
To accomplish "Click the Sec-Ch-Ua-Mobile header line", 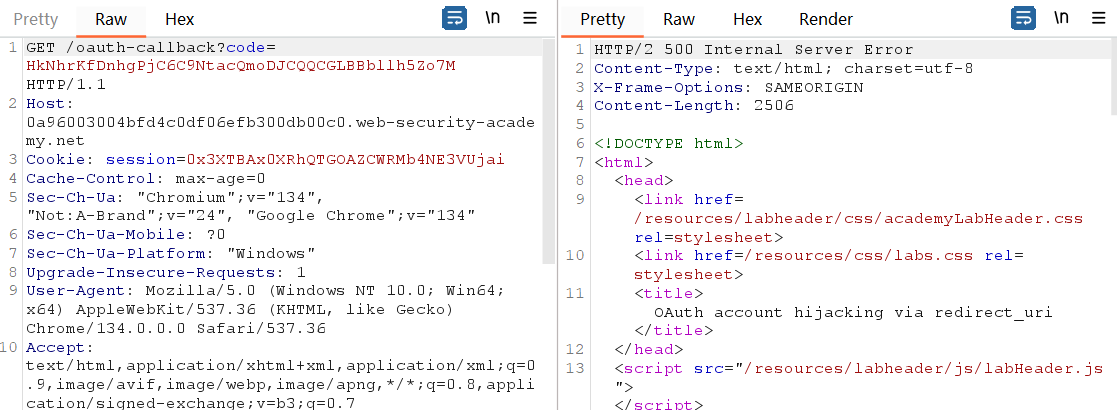I will (126, 233).
